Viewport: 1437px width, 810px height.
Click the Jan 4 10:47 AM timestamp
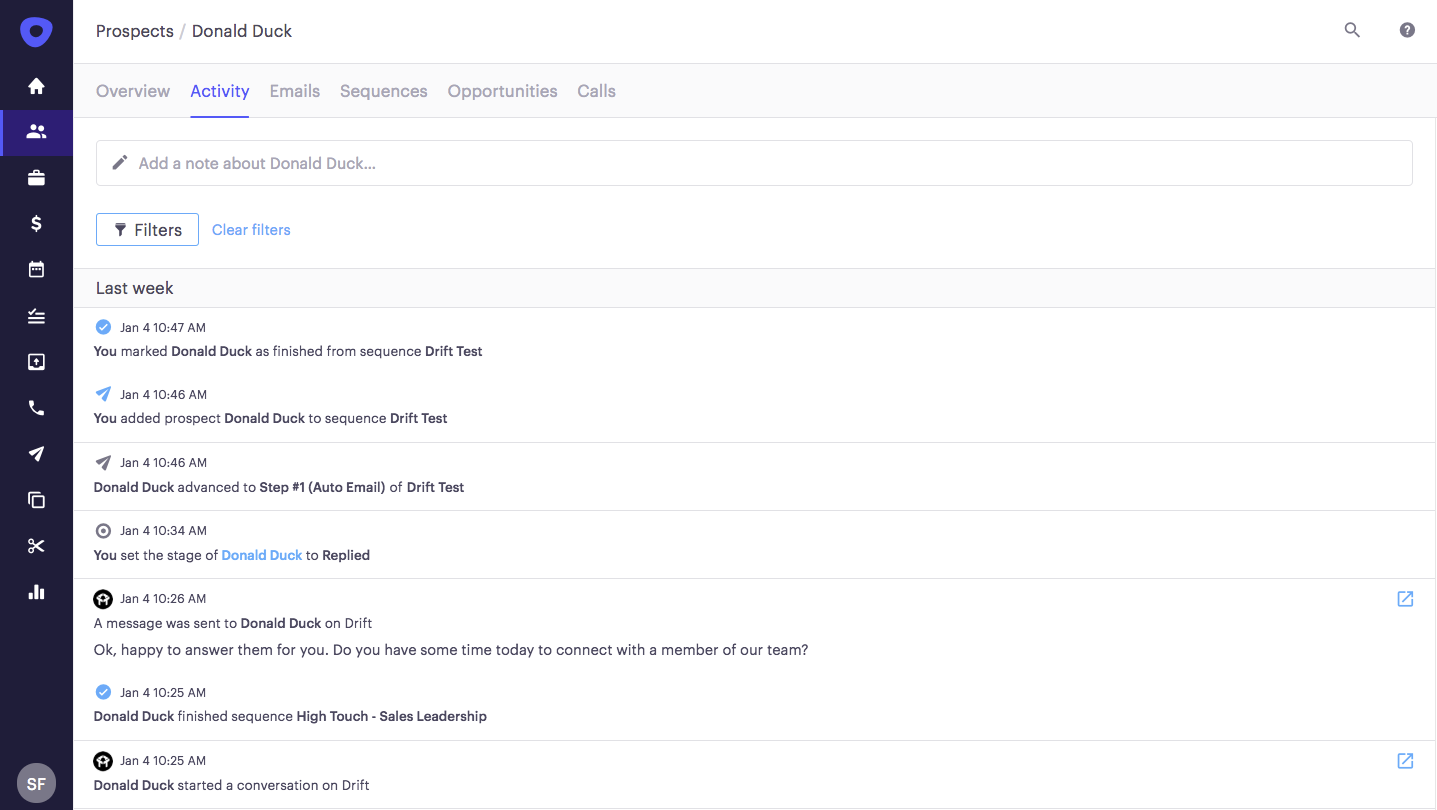point(163,327)
